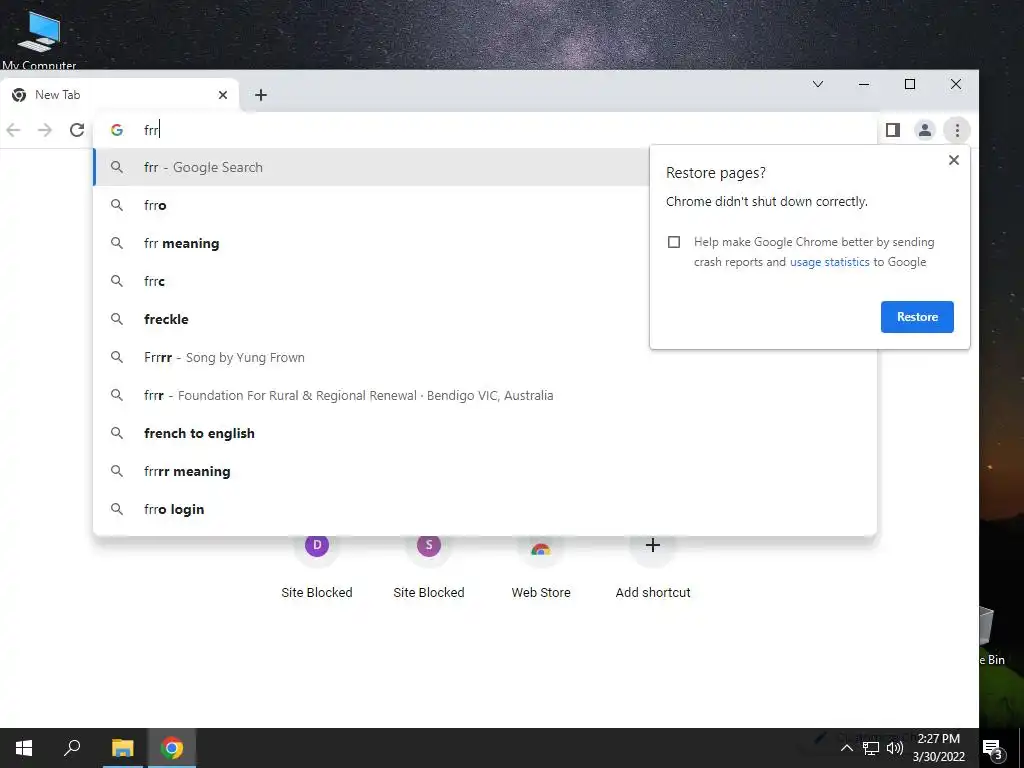The width and height of the screenshot is (1024, 768).
Task: Open the S Site Blocked shortcut
Action: tap(428, 564)
